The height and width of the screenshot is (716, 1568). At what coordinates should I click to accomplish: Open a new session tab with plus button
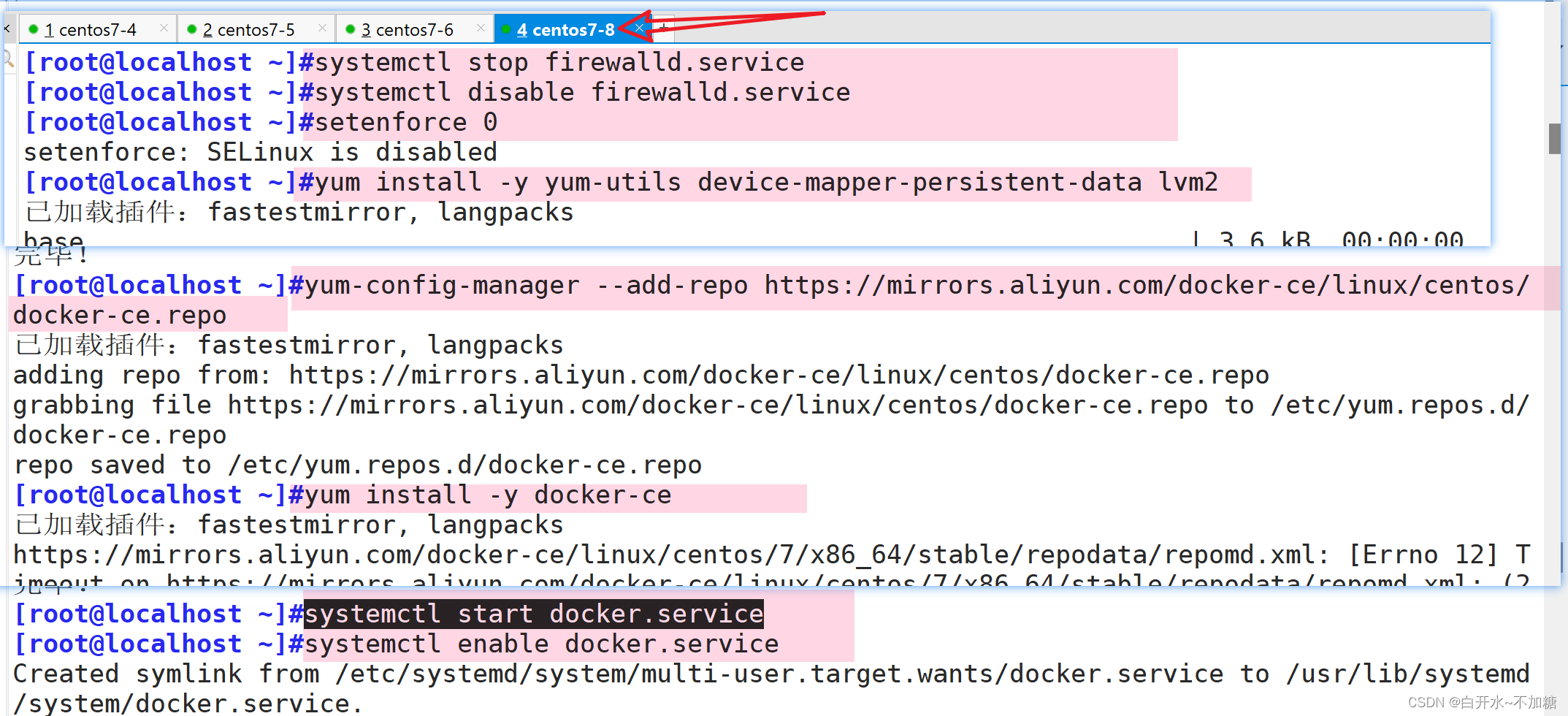[663, 28]
